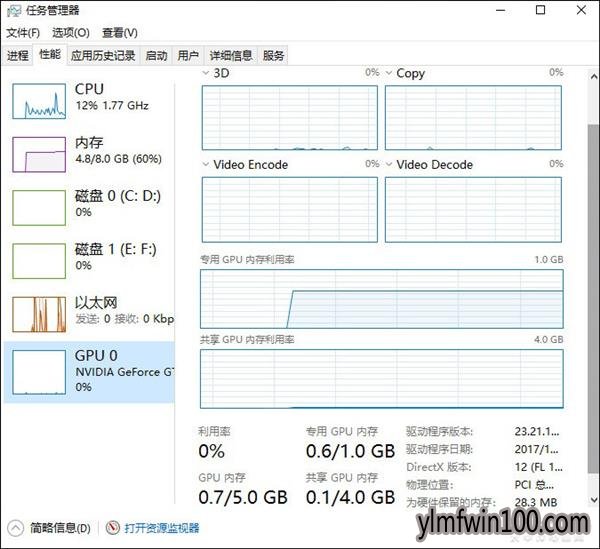The height and width of the screenshot is (549, 600).
Task: Click the 共享 GPU 内存利用率 graph
Action: [382, 379]
